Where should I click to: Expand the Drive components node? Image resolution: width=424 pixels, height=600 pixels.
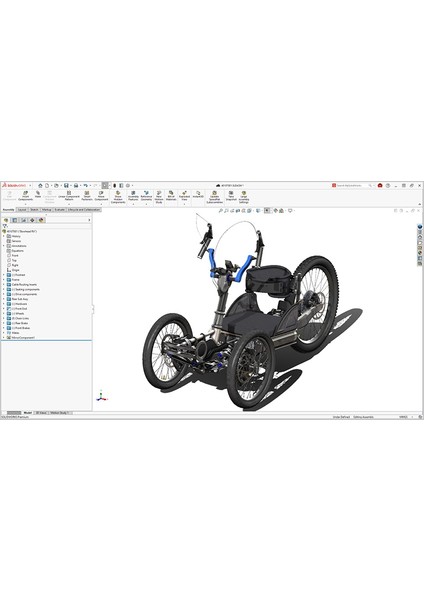pyautogui.click(x=4, y=294)
